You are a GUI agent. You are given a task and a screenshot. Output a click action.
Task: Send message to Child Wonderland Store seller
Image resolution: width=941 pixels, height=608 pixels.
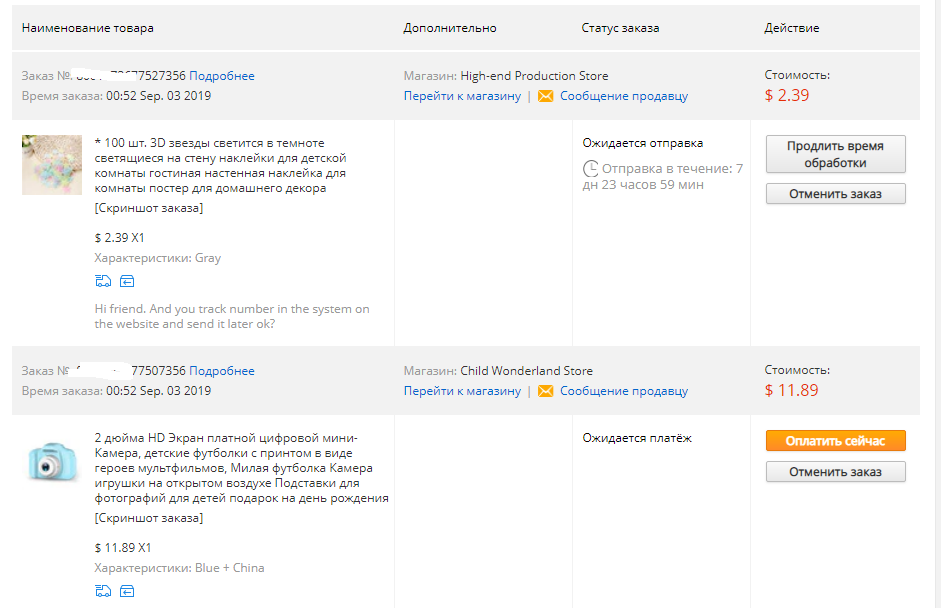624,391
